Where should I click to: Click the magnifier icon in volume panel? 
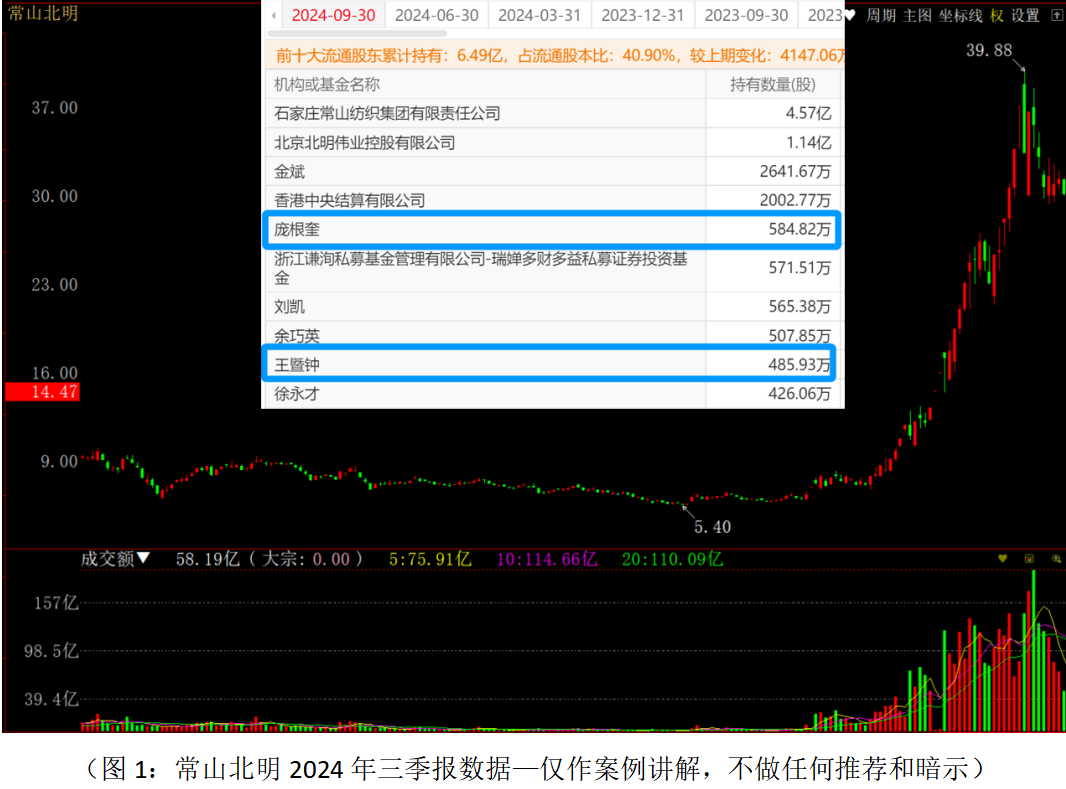[1055, 558]
